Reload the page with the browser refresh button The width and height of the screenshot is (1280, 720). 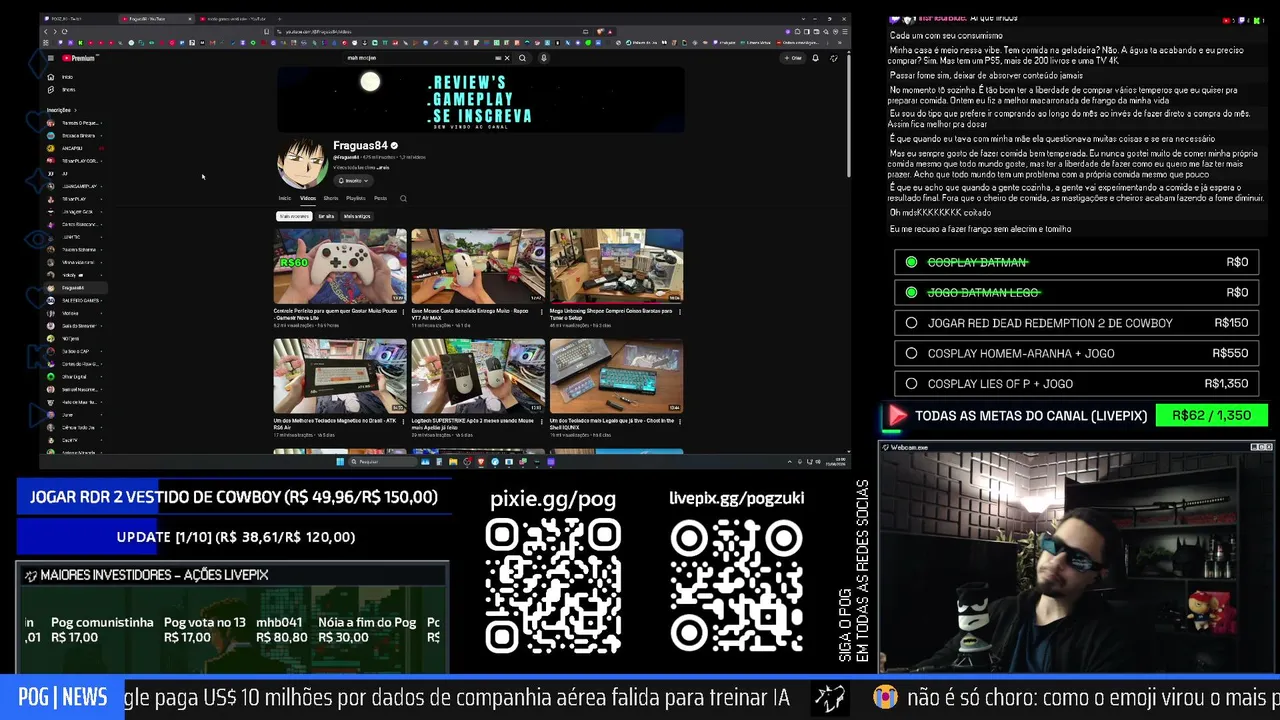point(64,31)
